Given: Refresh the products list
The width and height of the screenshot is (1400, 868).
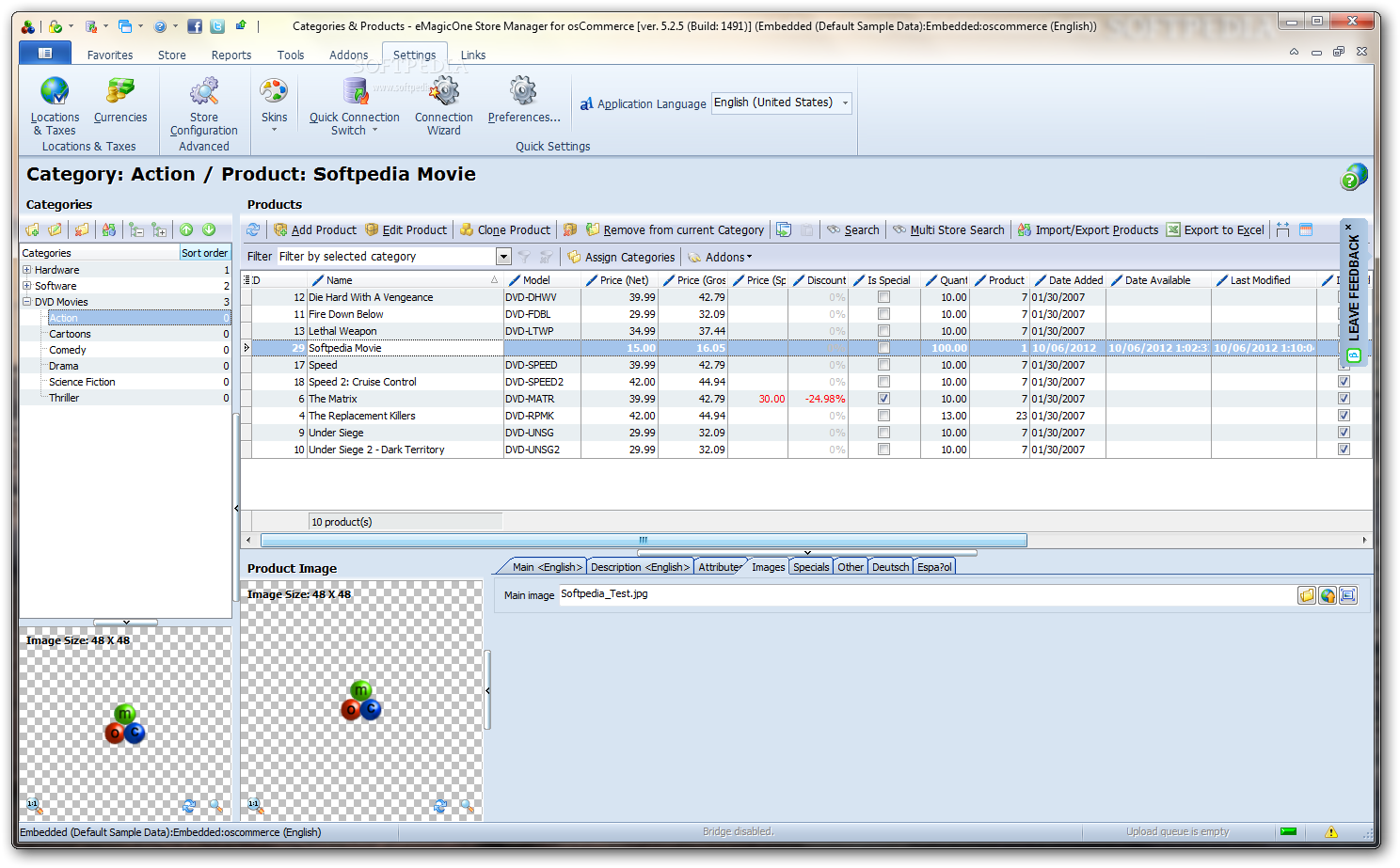Looking at the screenshot, I should [x=253, y=229].
